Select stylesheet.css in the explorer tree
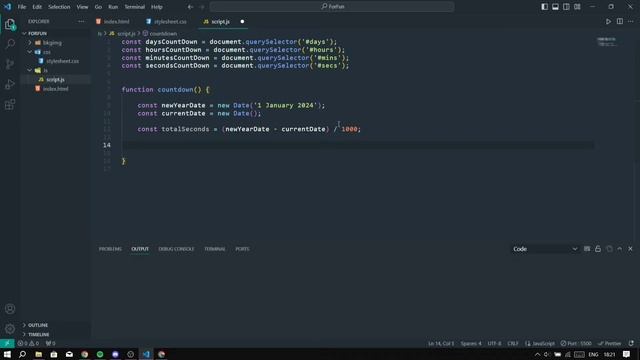Image resolution: width=640 pixels, height=360 pixels. (62, 61)
